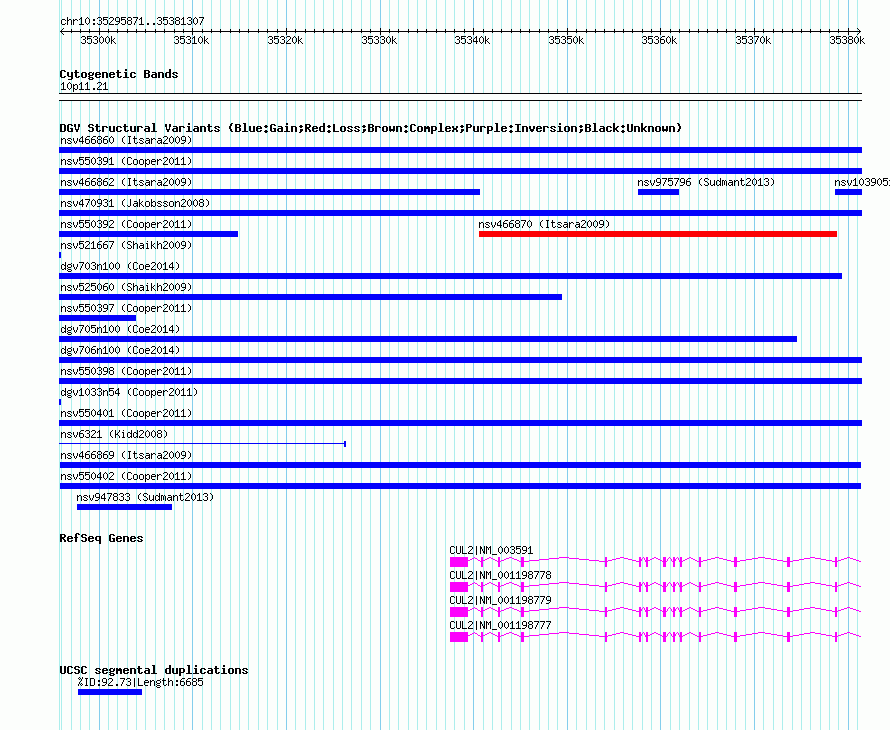Select the 35370k ruler tick label

(x=753, y=40)
